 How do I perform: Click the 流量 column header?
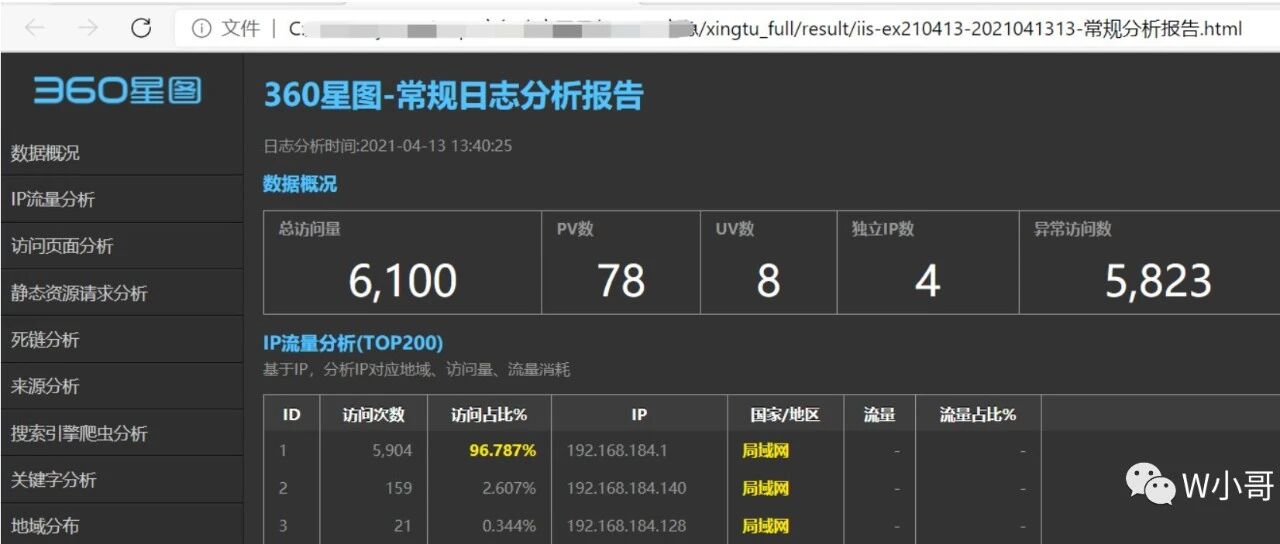[879, 414]
